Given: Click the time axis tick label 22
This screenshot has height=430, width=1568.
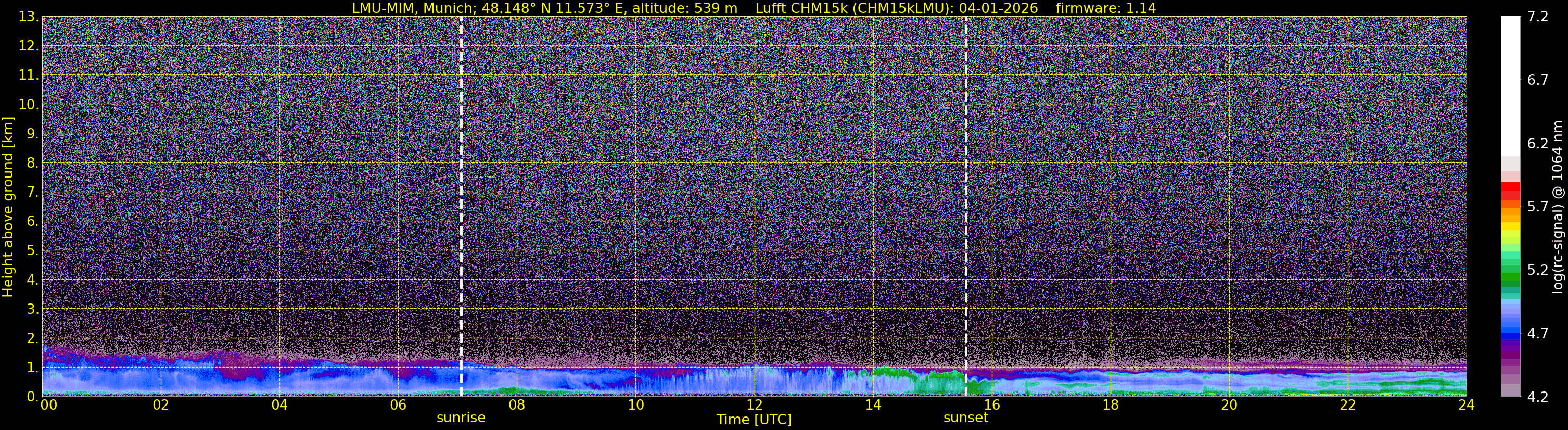Looking at the screenshot, I should point(1348,406).
